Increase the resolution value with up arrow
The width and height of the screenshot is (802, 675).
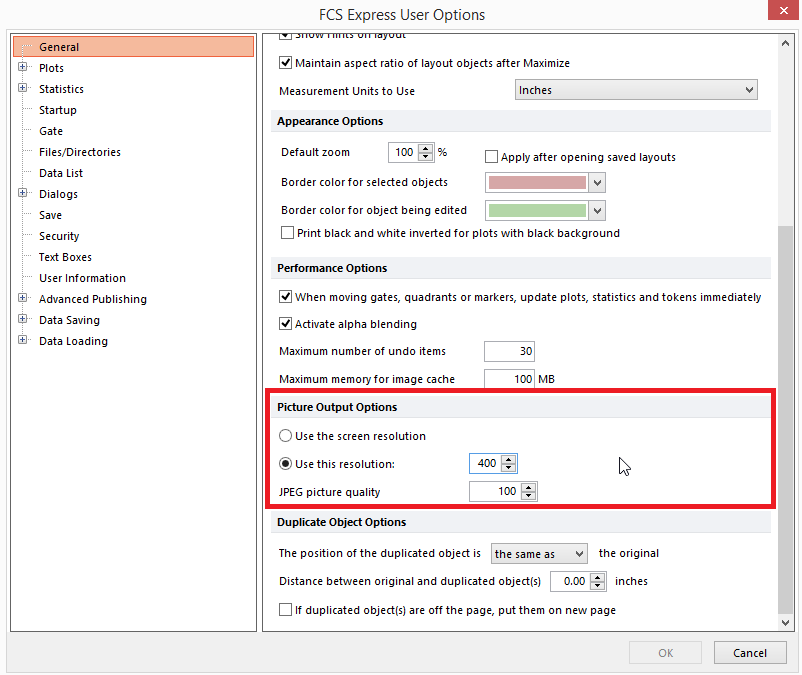pos(509,459)
